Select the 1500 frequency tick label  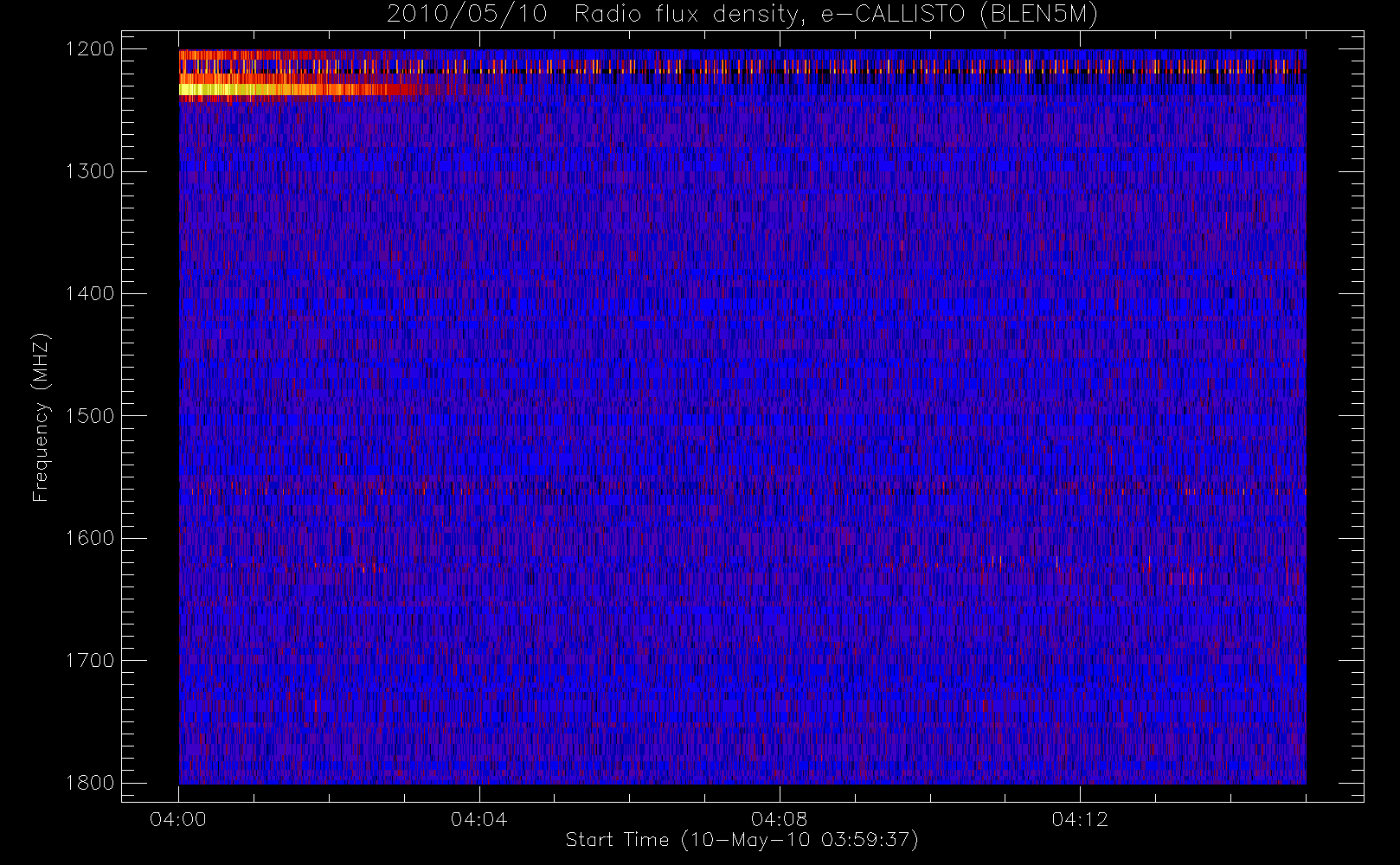point(91,415)
